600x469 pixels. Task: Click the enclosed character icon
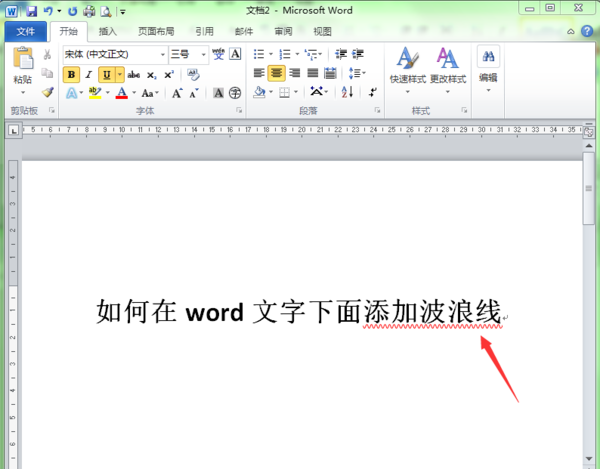point(235,93)
